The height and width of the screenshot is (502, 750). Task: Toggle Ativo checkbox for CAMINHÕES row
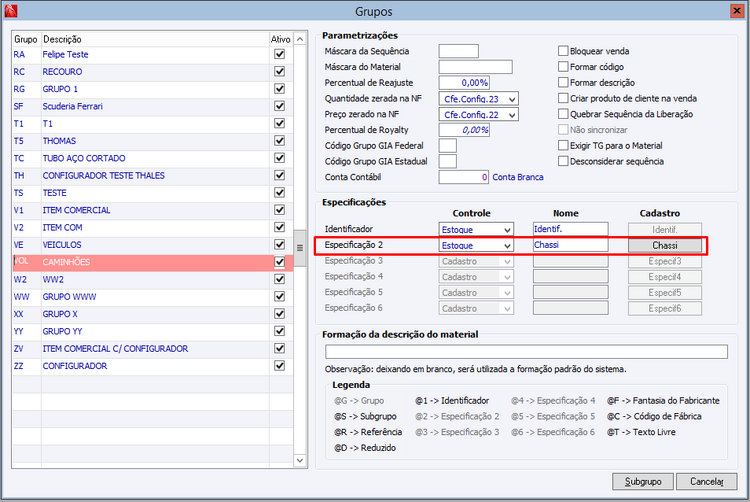pos(279,262)
